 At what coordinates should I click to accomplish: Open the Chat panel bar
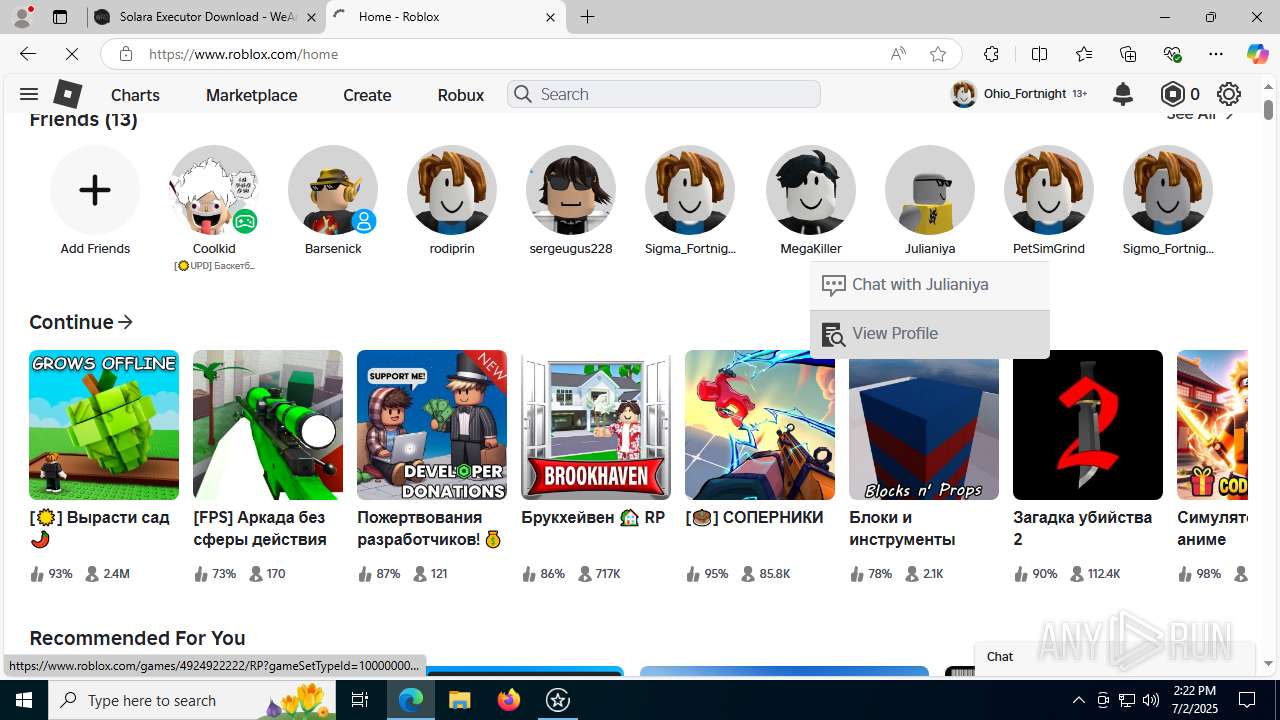pyautogui.click(x=1114, y=657)
